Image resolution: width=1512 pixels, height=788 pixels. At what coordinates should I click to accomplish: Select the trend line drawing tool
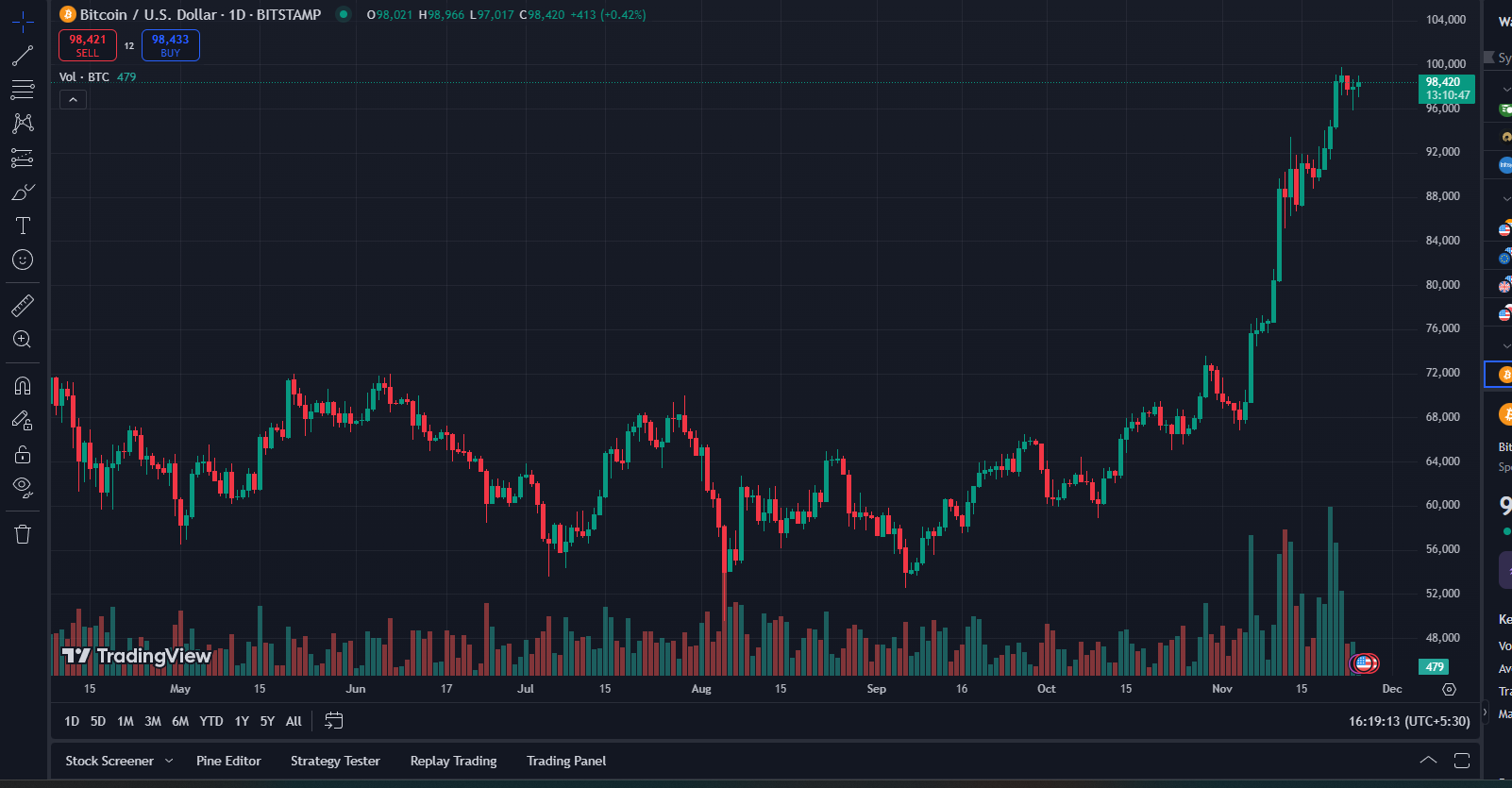pyautogui.click(x=23, y=56)
